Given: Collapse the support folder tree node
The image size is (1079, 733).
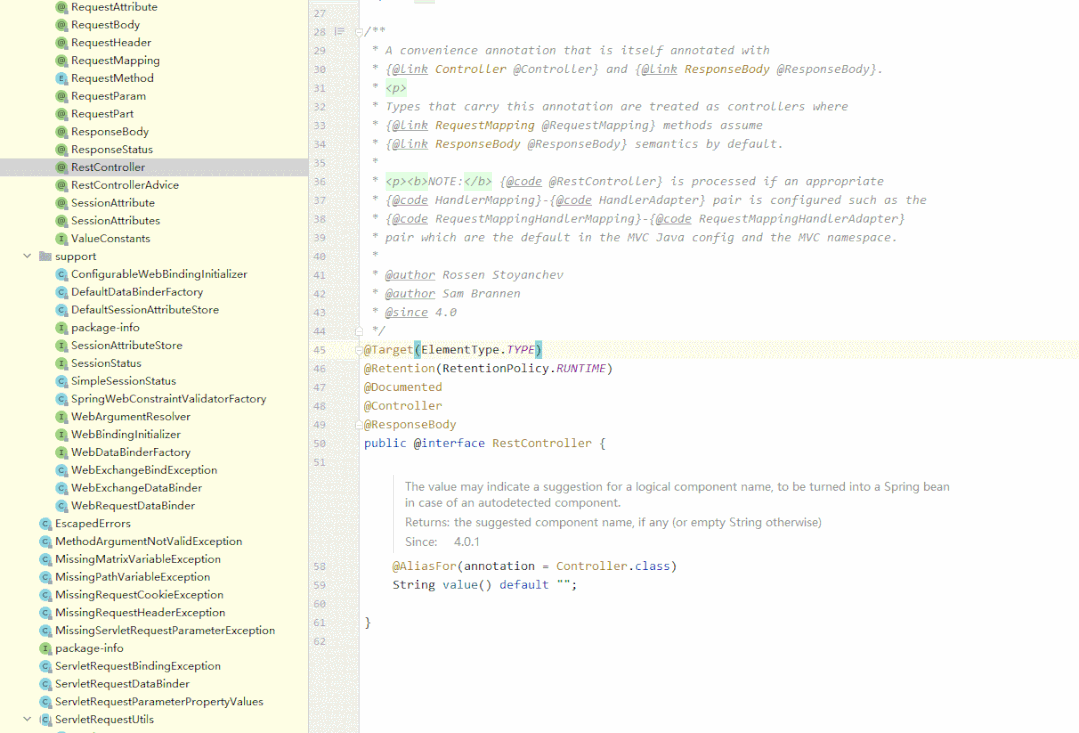Looking at the screenshot, I should [x=26, y=256].
